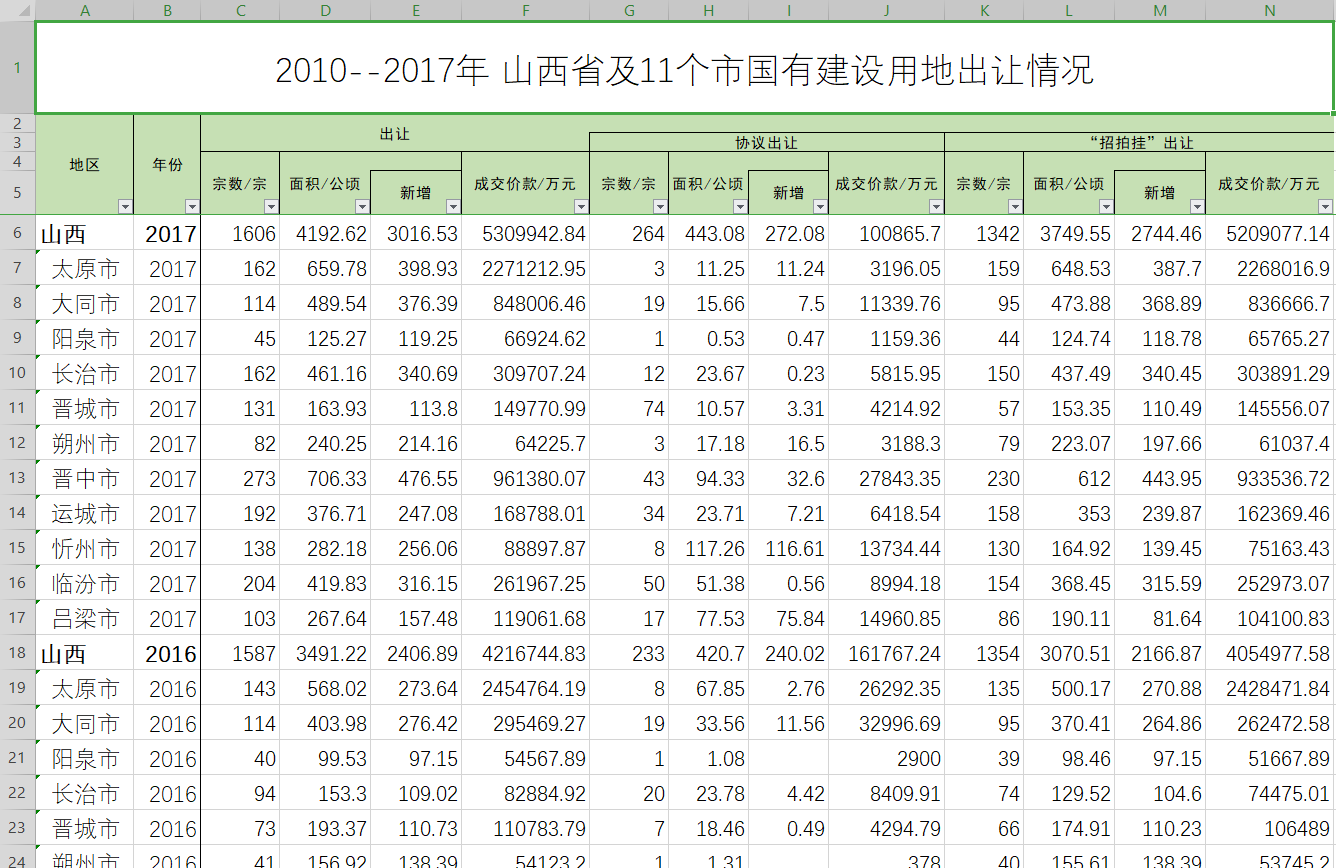The width and height of the screenshot is (1336, 868).
Task: Select the cell containing 4192.62
Action: pyautogui.click(x=325, y=234)
